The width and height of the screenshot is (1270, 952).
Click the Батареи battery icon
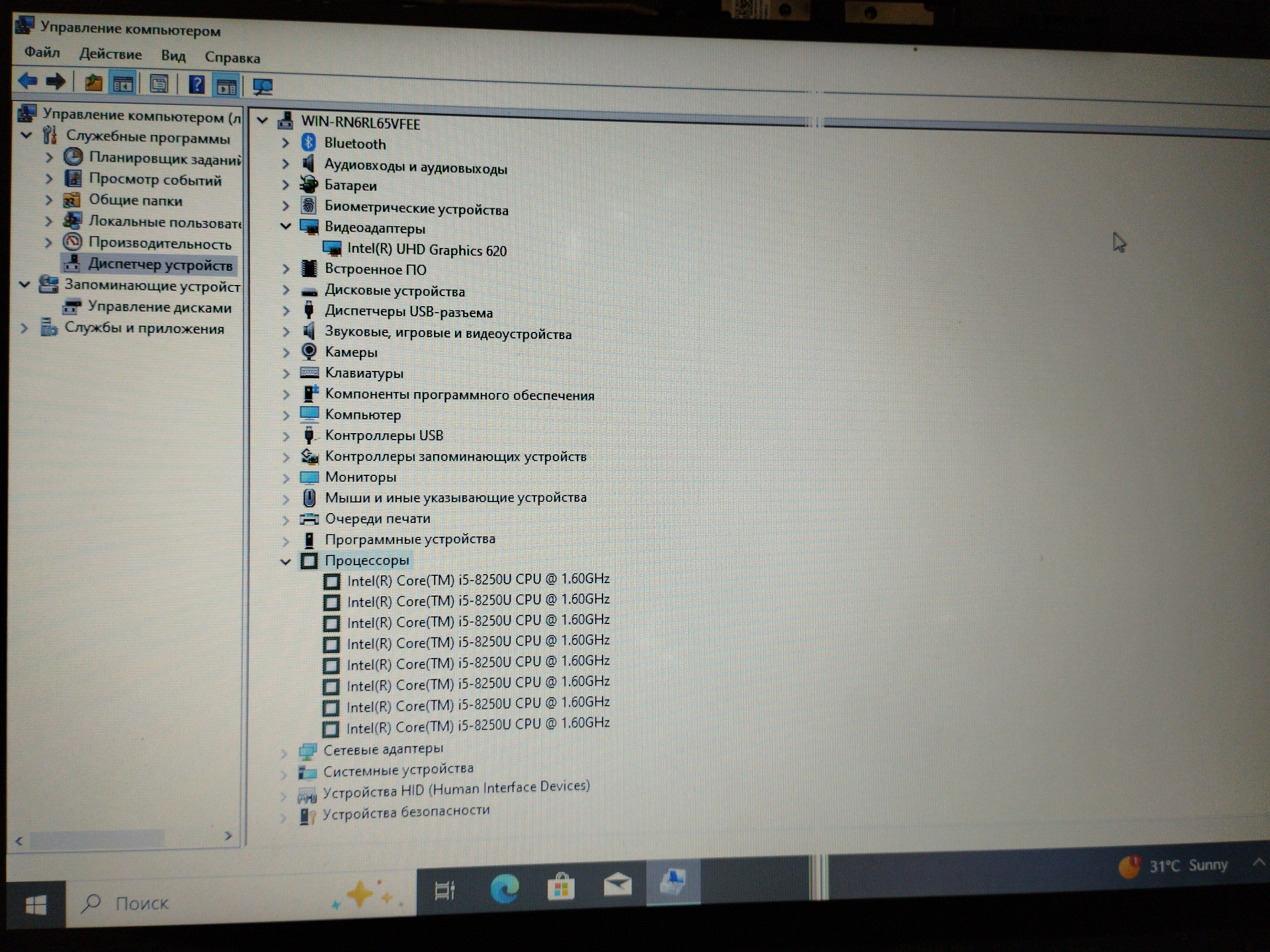[x=308, y=184]
